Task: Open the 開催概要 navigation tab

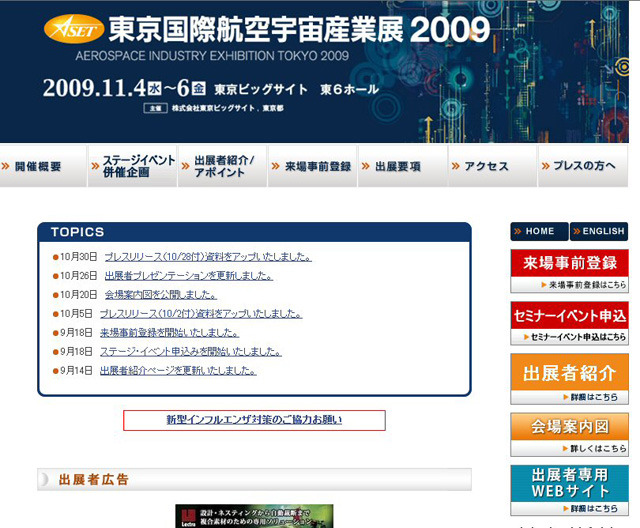Action: point(43,166)
